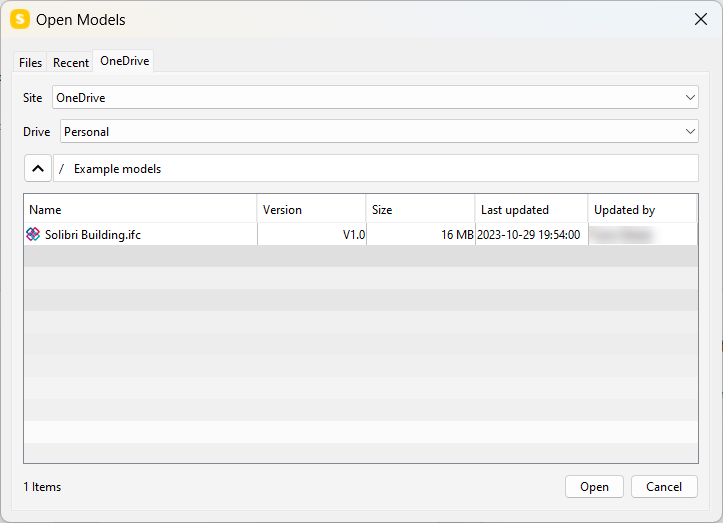Switch to the Recent tab
Image resolution: width=723 pixels, height=523 pixels.
71,62
